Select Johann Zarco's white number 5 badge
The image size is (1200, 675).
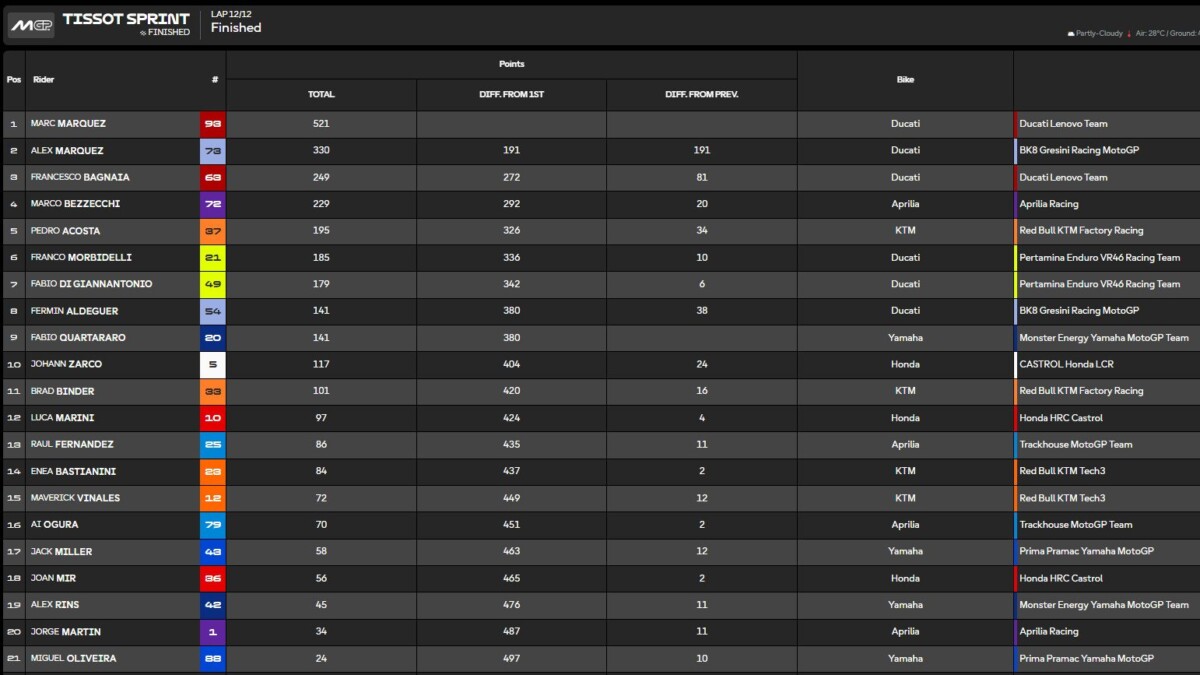(212, 364)
